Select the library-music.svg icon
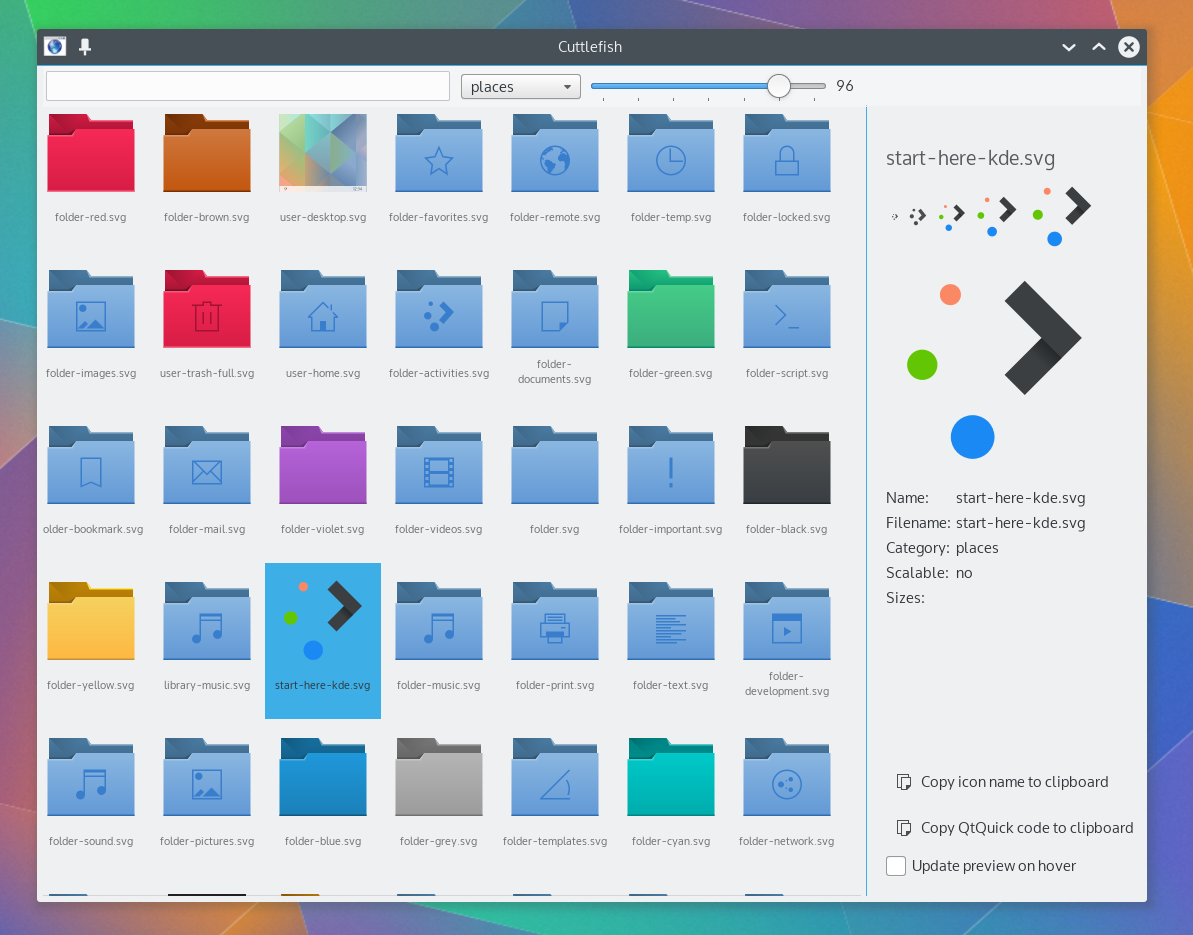Viewport: 1193px width, 935px height. [x=207, y=623]
